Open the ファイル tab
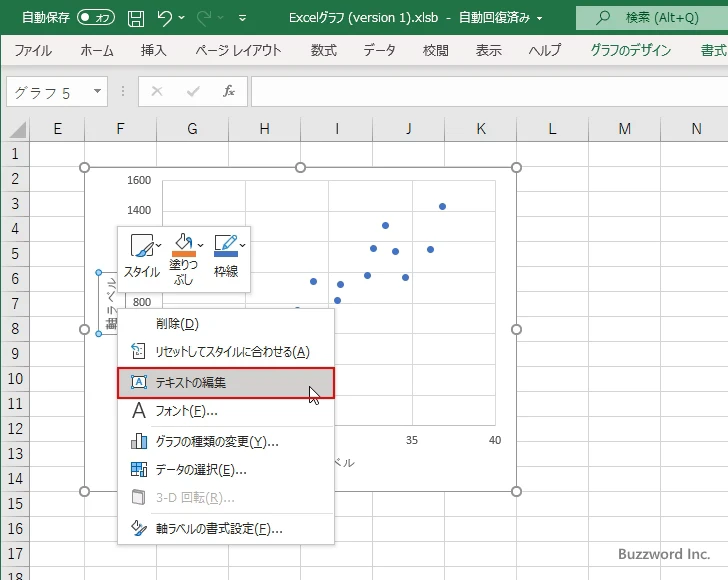The width and height of the screenshot is (728, 580). 33,50
